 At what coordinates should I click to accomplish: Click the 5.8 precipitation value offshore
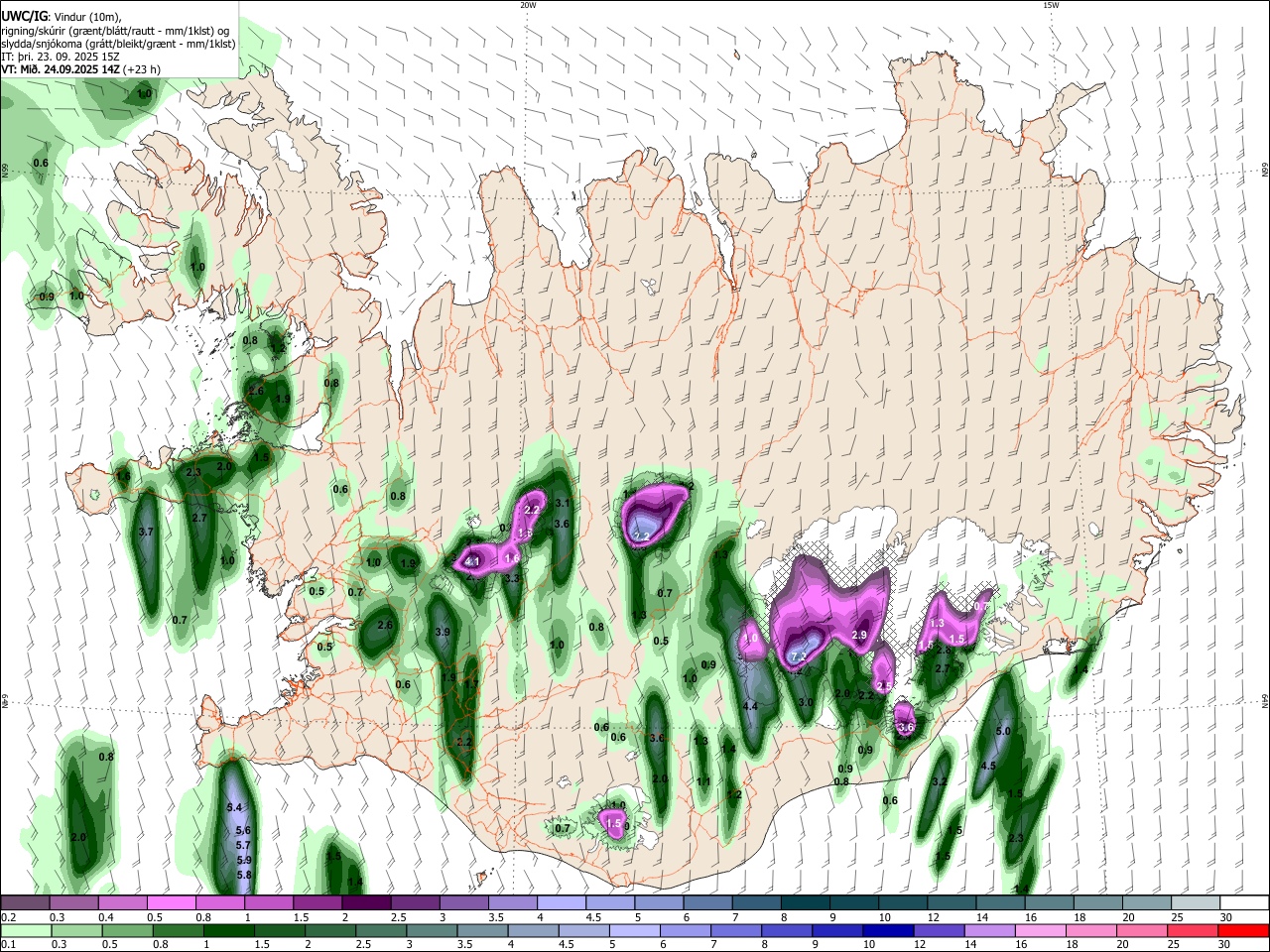point(243,876)
